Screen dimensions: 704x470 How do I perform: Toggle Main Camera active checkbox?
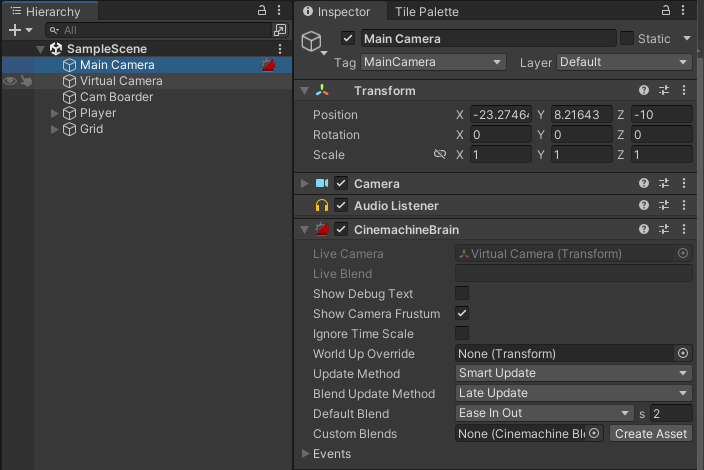click(x=348, y=38)
